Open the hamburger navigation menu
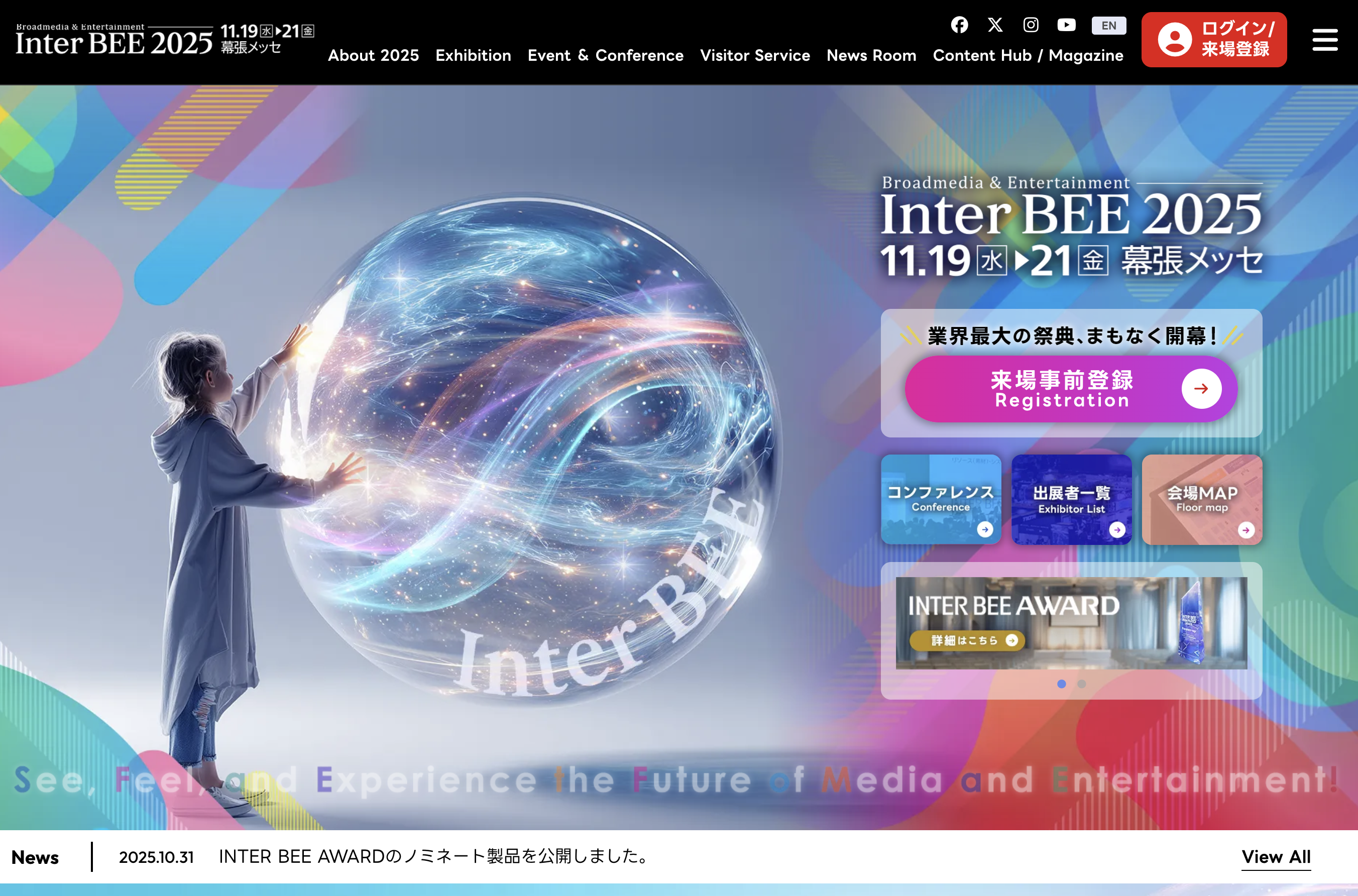The image size is (1358, 896). tap(1325, 40)
